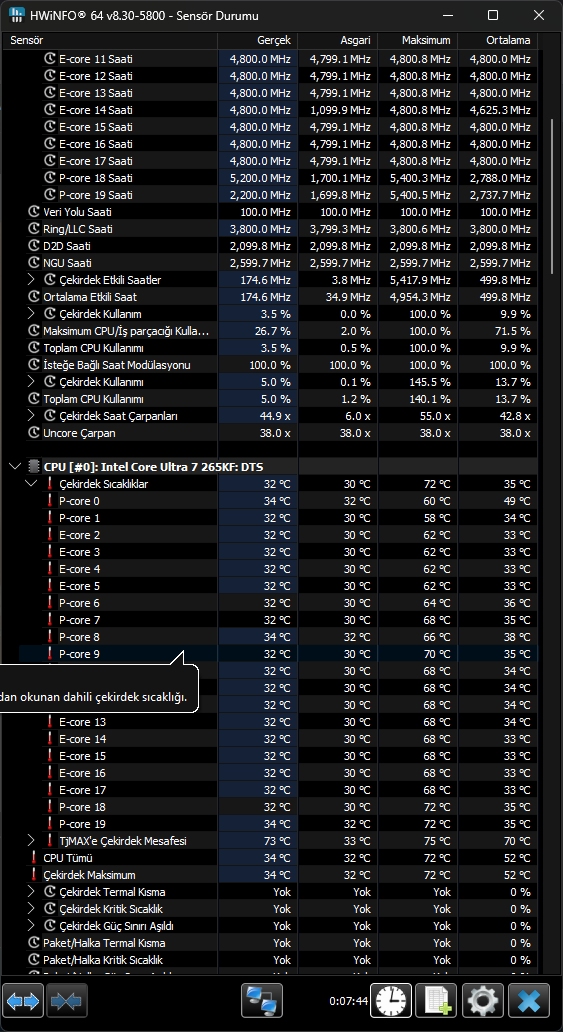
Task: Maximize the HWiNFO sensor window
Action: click(493, 15)
